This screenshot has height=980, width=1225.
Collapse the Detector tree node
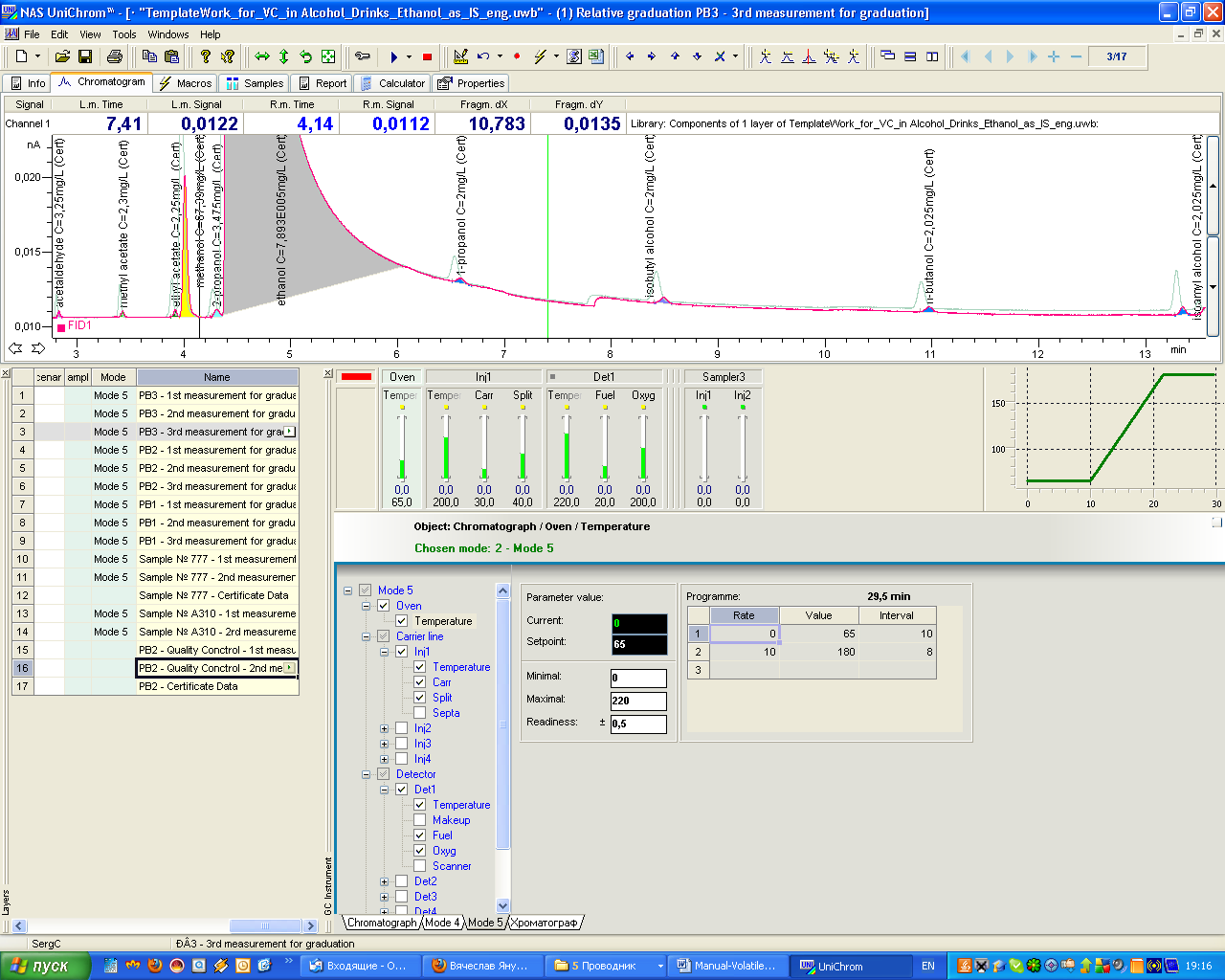[x=366, y=774]
